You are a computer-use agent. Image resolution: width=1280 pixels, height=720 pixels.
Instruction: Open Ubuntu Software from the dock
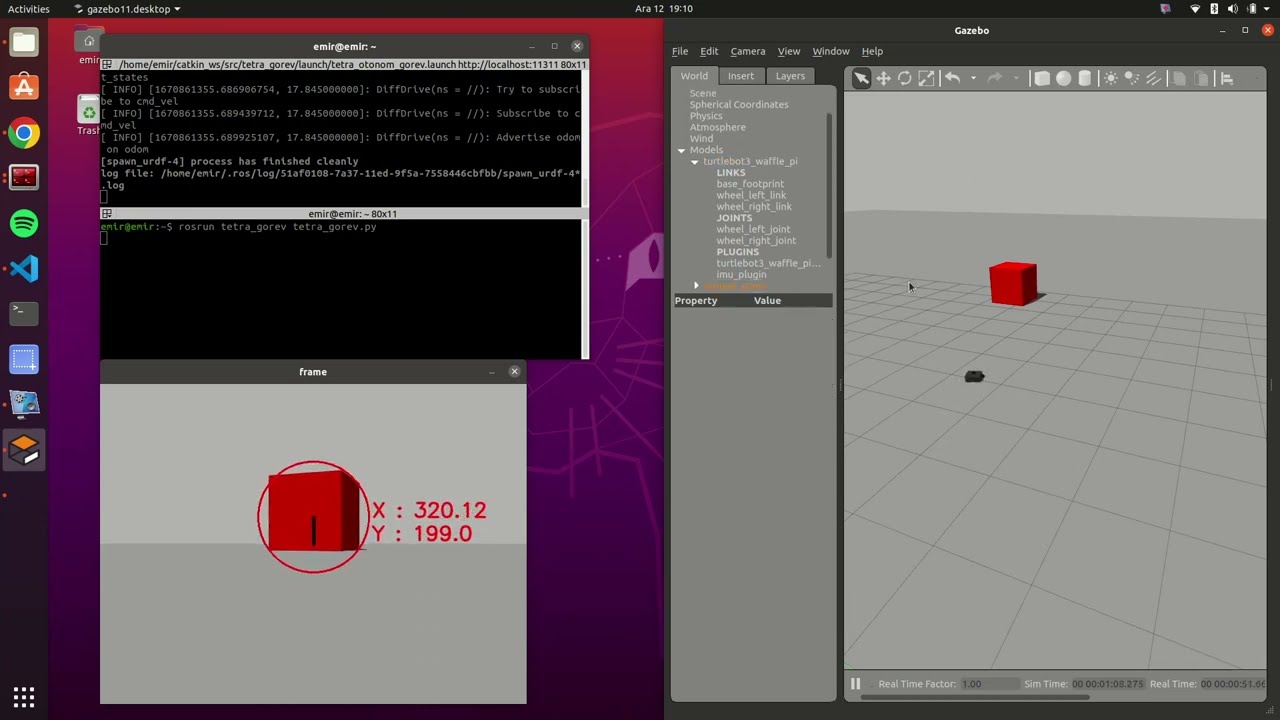point(24,87)
